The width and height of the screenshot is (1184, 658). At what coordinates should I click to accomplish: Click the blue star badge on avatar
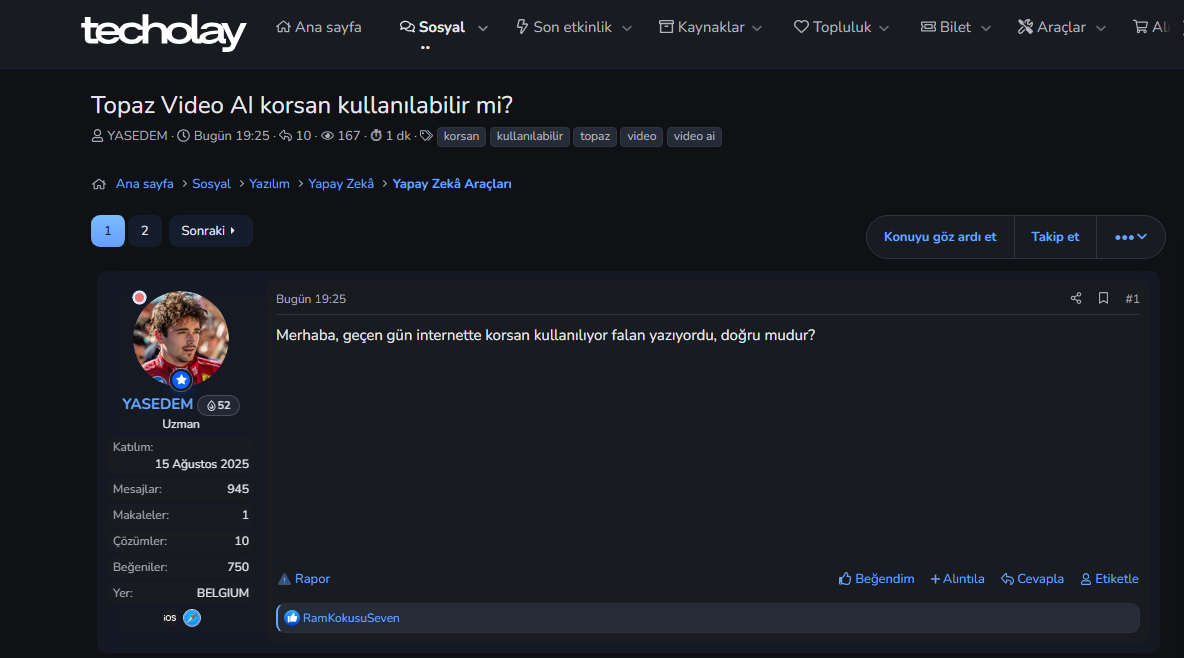click(180, 380)
